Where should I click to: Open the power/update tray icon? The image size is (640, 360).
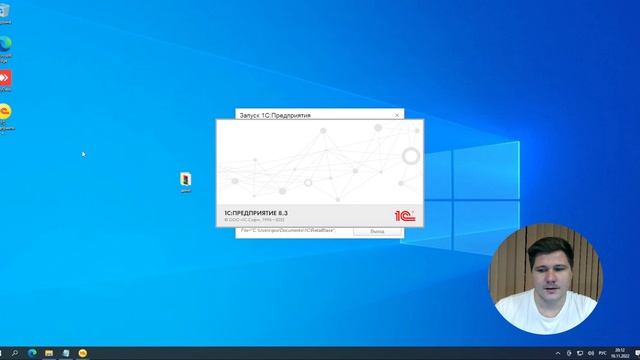[569, 353]
